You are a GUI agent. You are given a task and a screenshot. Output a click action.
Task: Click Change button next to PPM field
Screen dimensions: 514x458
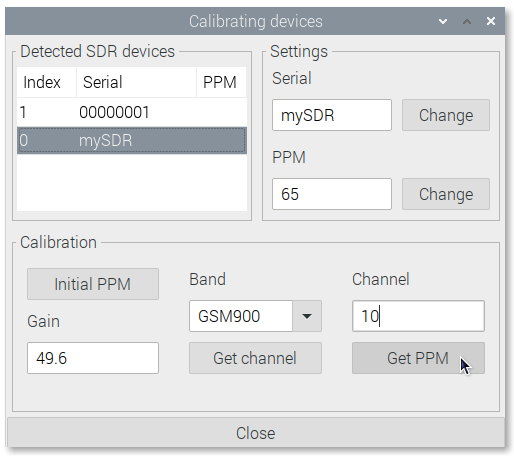(x=446, y=194)
